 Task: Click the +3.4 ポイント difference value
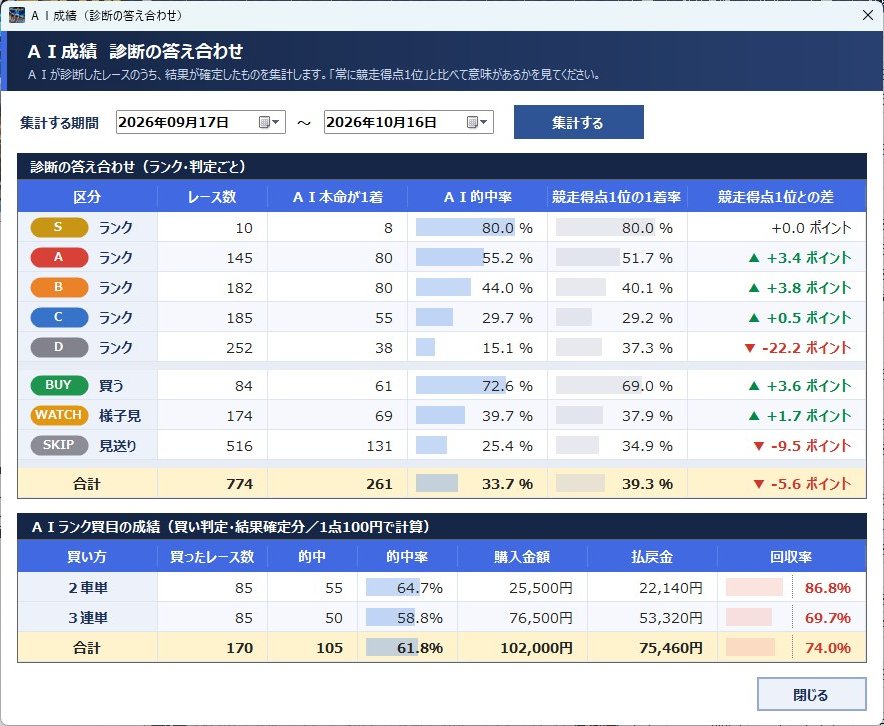799,258
